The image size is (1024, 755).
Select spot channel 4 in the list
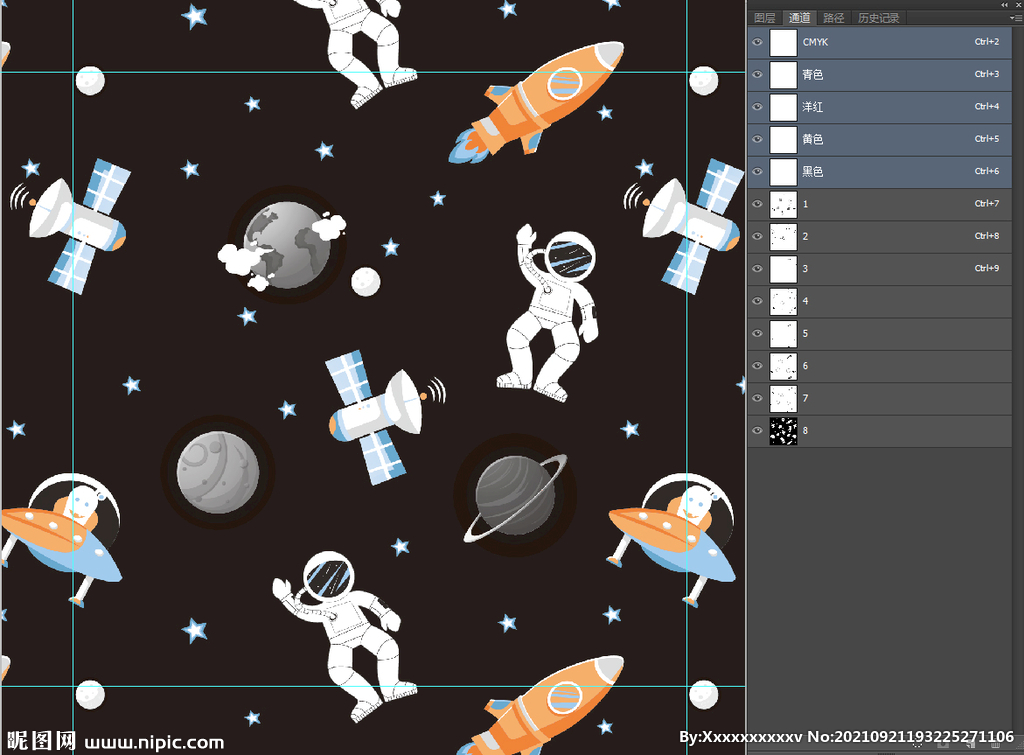[880, 301]
